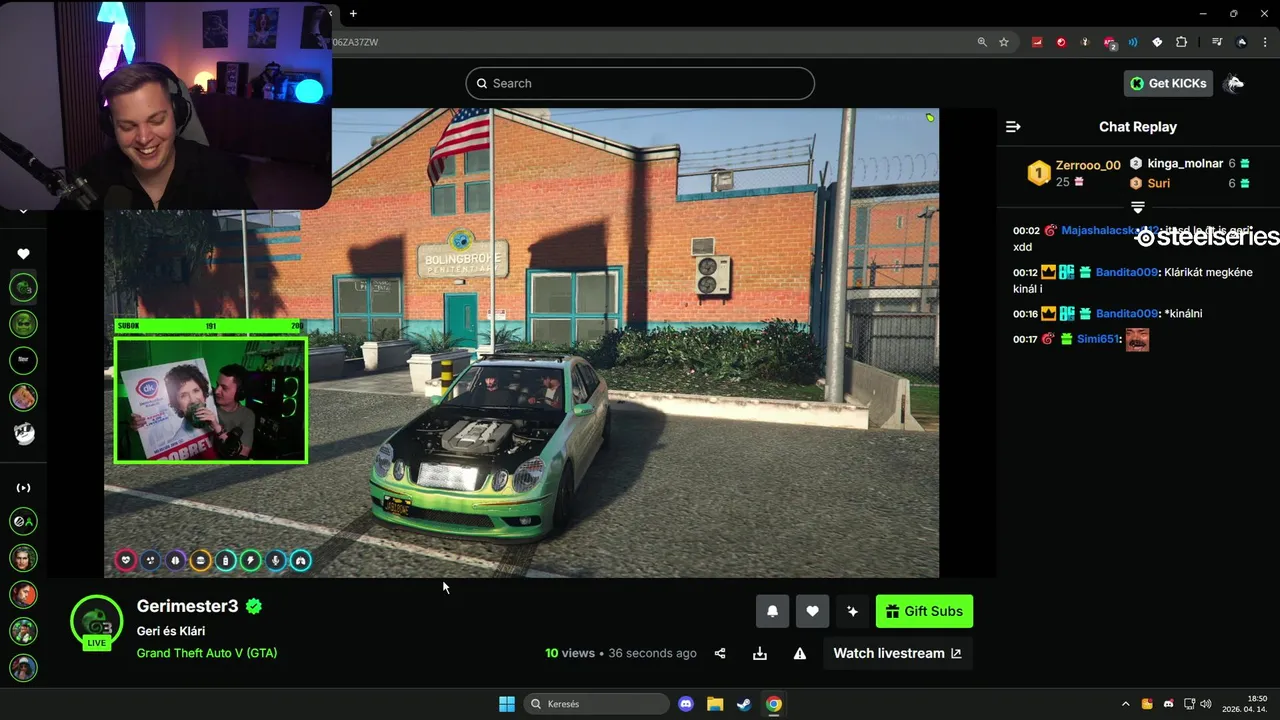The width and height of the screenshot is (1280, 720).
Task: Share the clip with share icon
Action: [720, 653]
